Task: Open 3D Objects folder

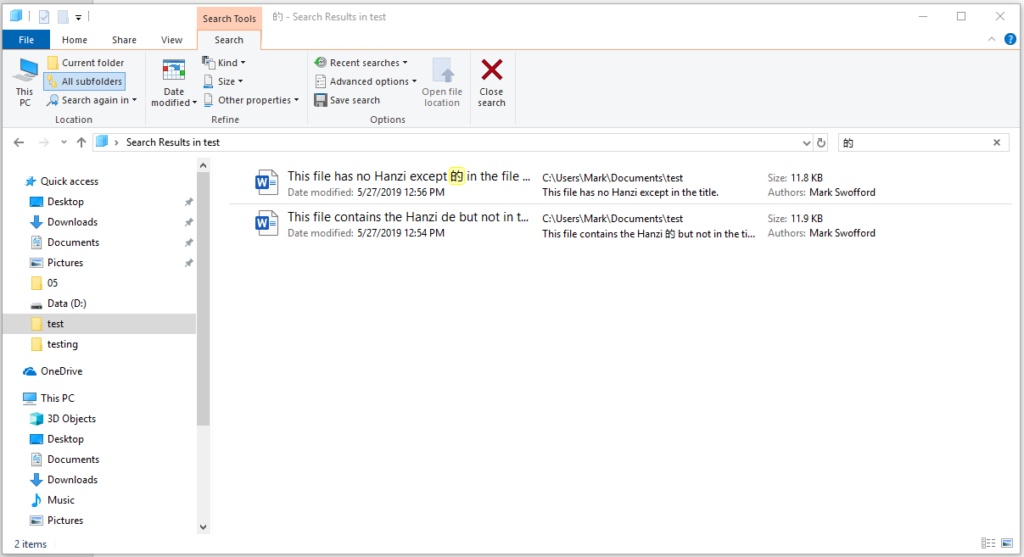Action: point(71,419)
